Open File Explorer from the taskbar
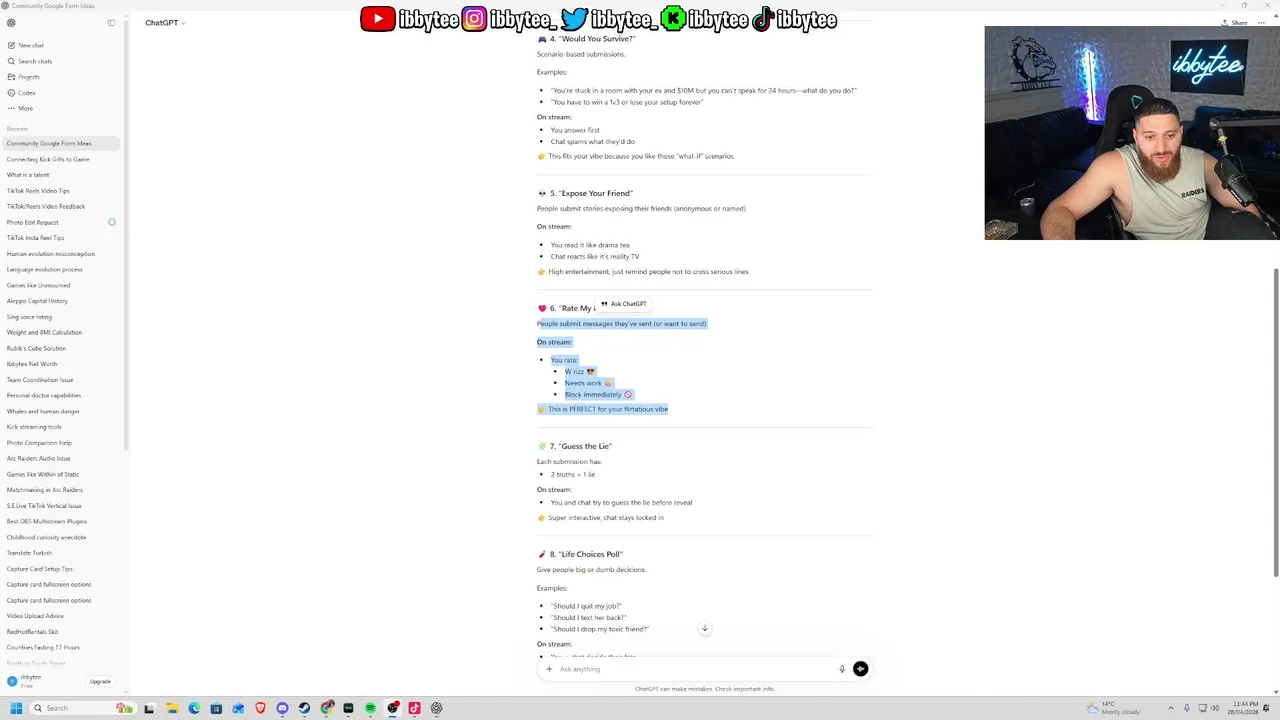 [172, 708]
